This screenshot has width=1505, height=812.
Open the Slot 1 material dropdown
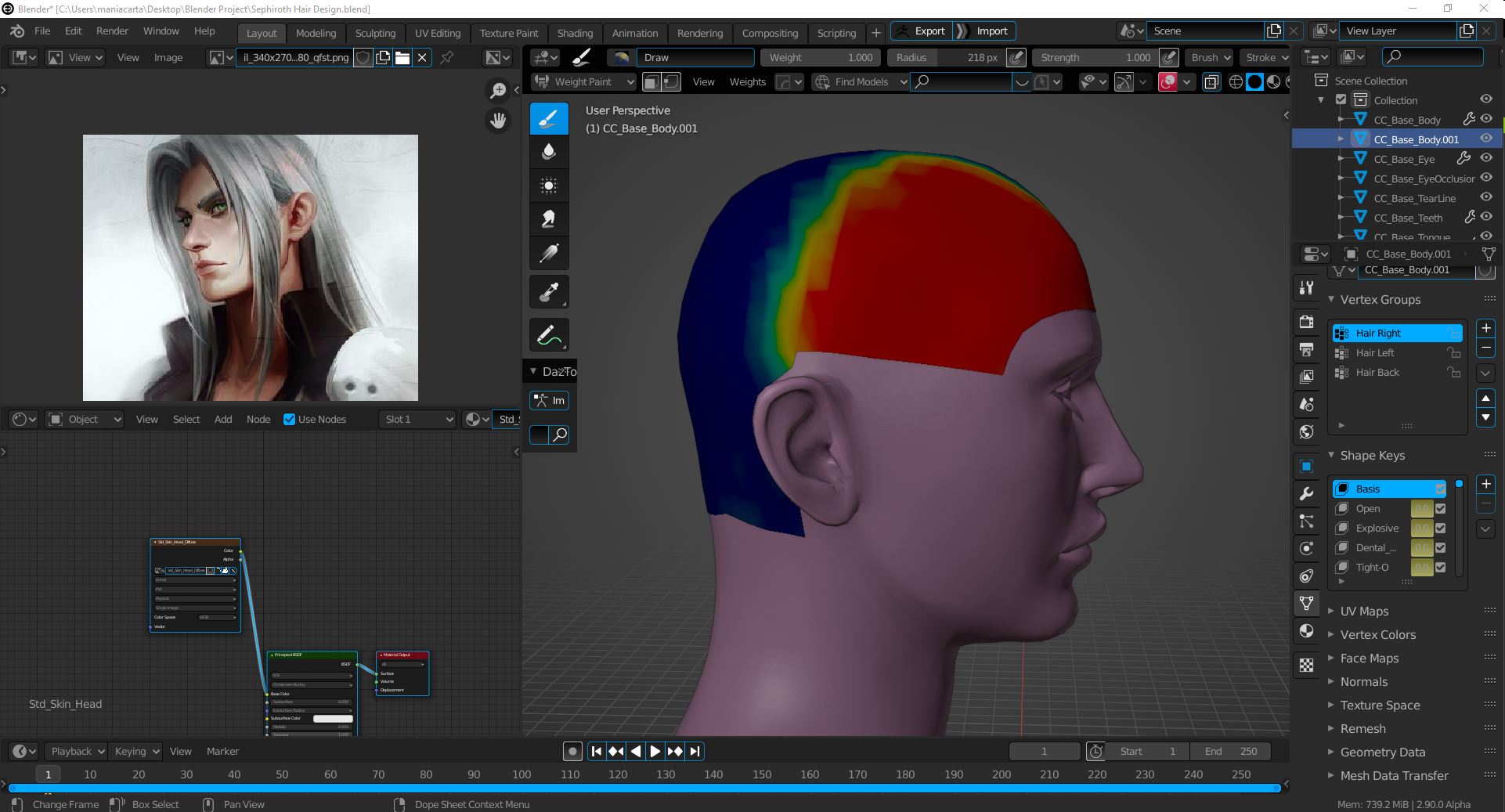[x=417, y=419]
